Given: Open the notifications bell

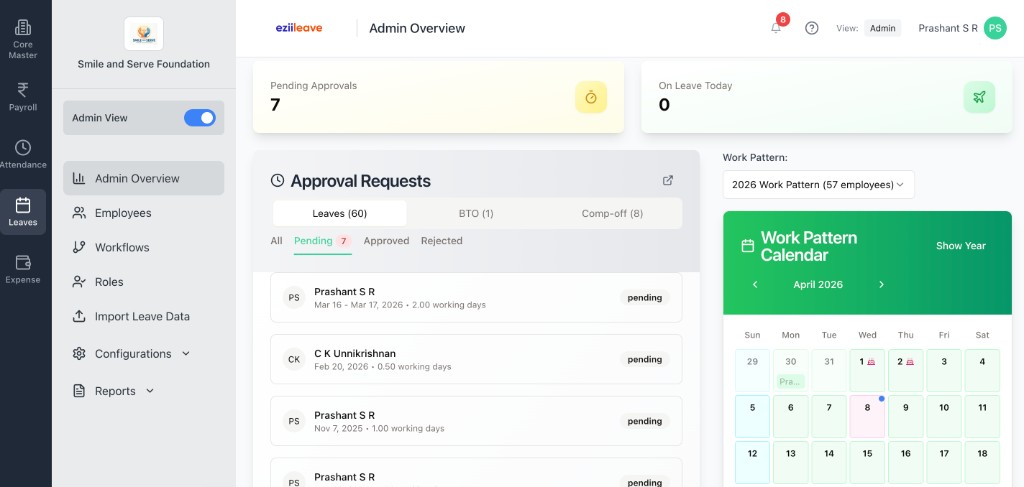Looking at the screenshot, I should [776, 28].
